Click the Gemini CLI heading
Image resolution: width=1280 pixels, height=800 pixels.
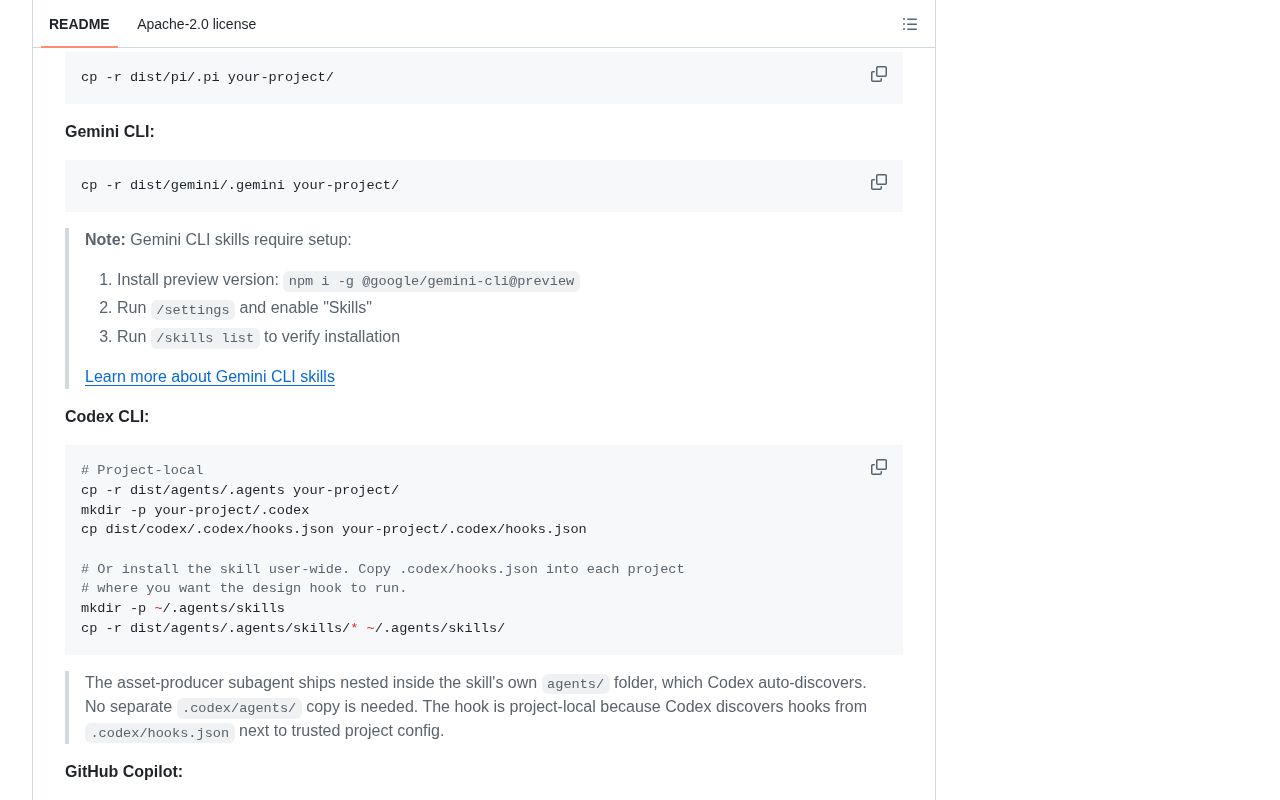(110, 132)
